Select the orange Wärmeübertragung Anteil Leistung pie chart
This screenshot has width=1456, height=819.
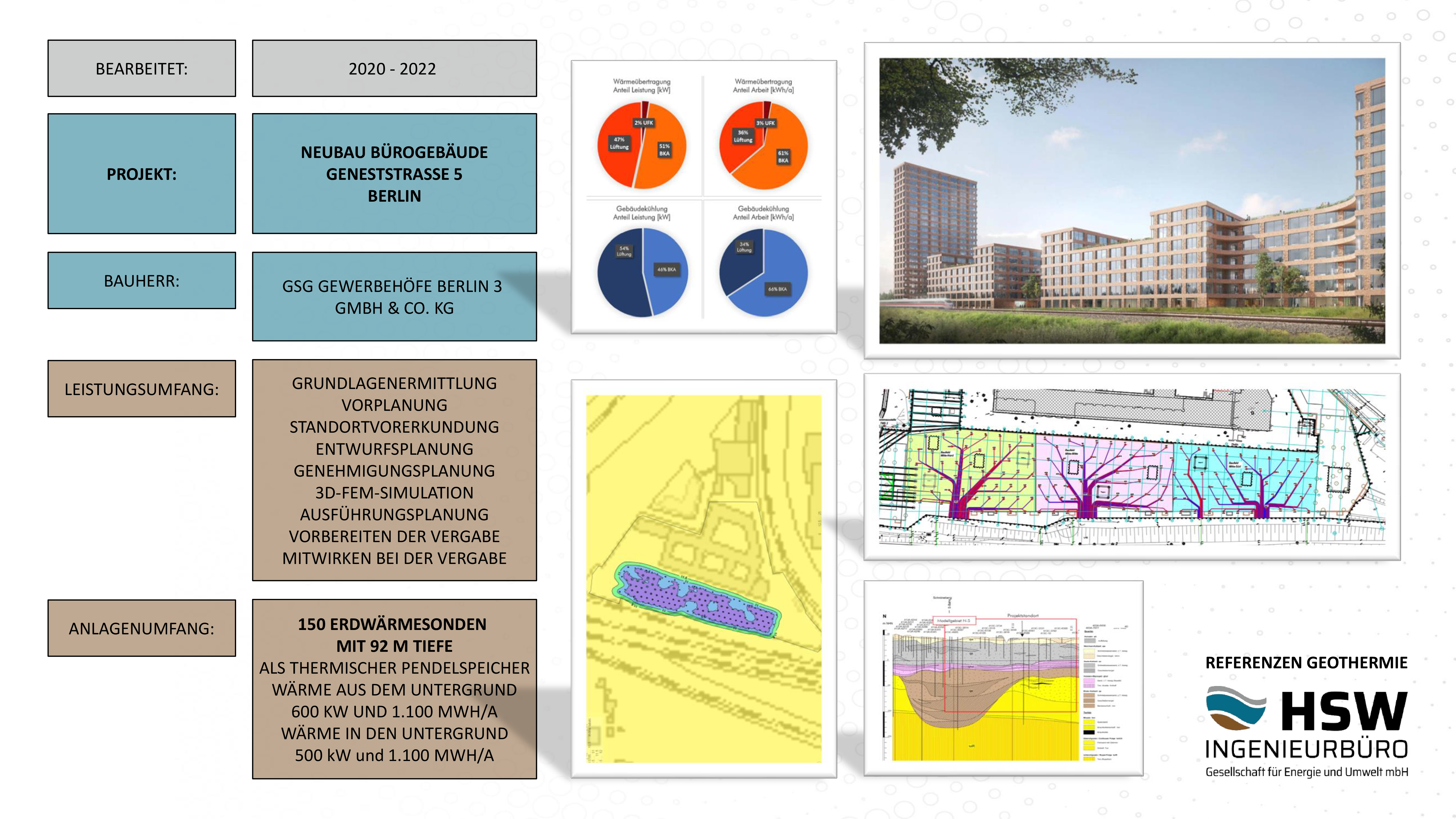coord(642,145)
